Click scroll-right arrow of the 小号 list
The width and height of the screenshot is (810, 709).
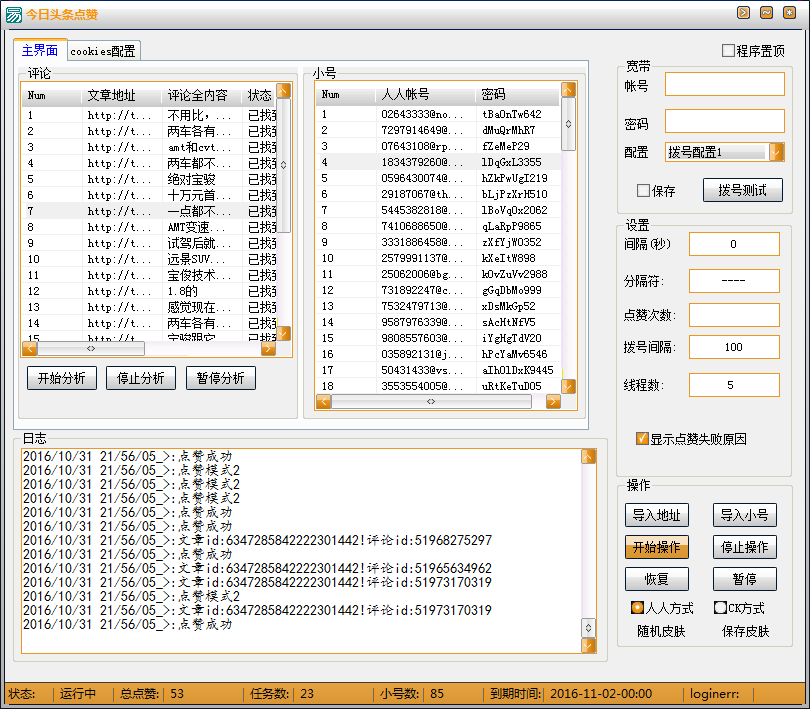(553, 401)
